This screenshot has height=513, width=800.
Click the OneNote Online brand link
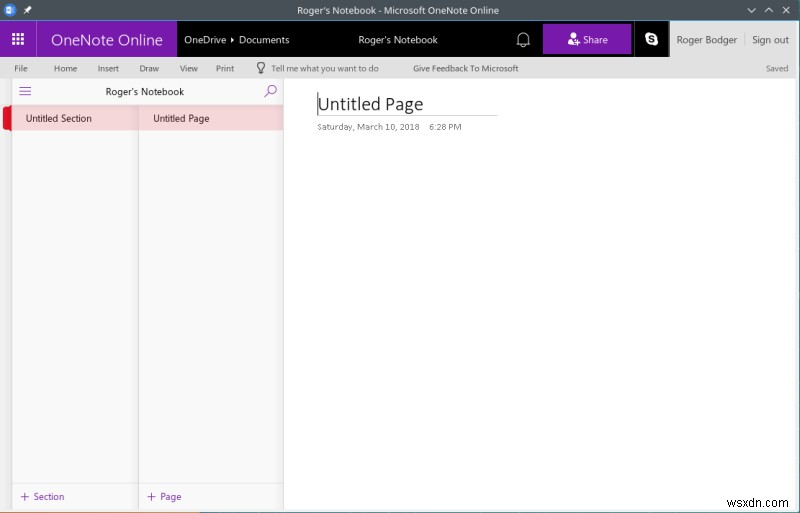107,40
